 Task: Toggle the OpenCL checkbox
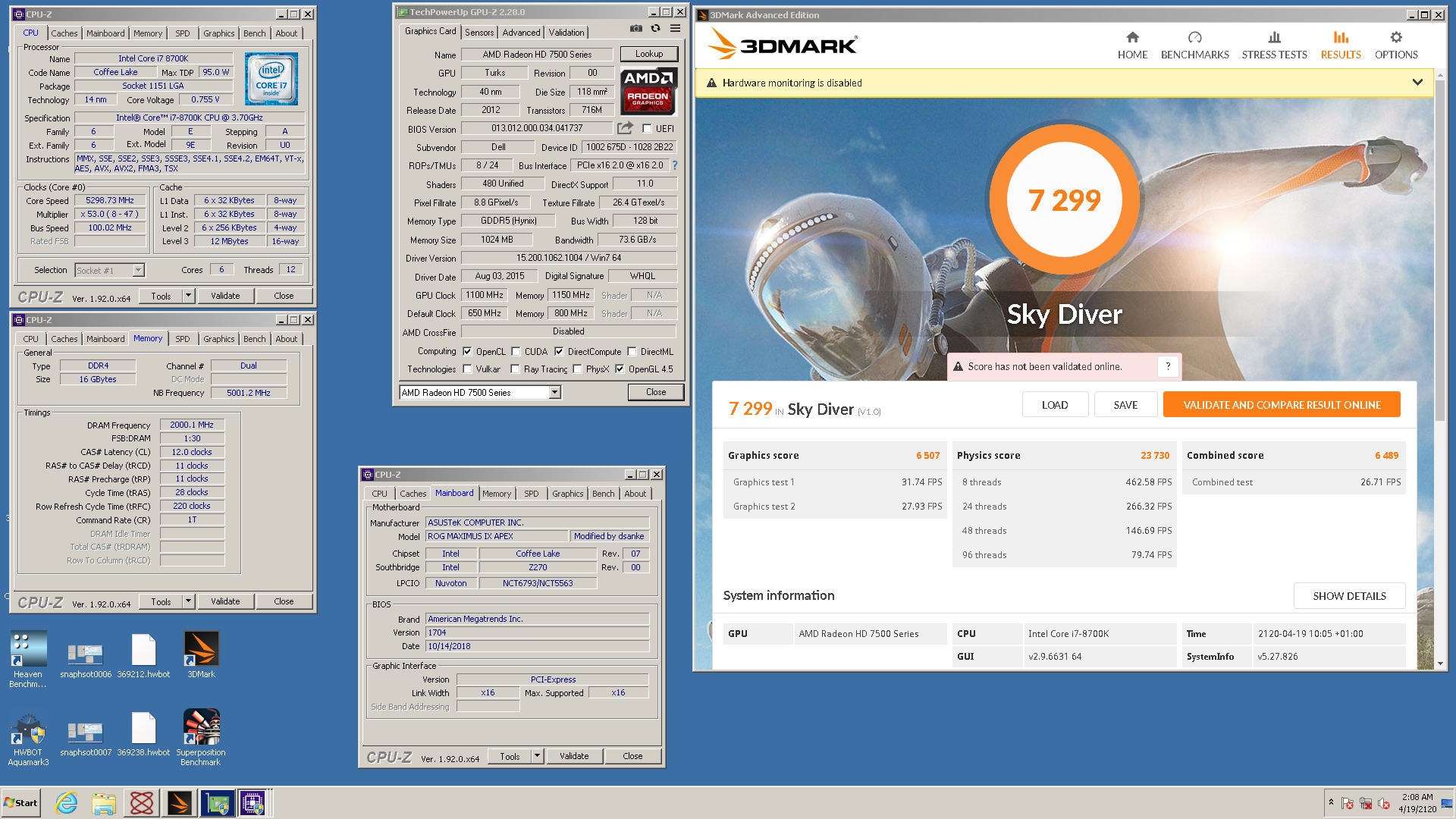pyautogui.click(x=467, y=351)
